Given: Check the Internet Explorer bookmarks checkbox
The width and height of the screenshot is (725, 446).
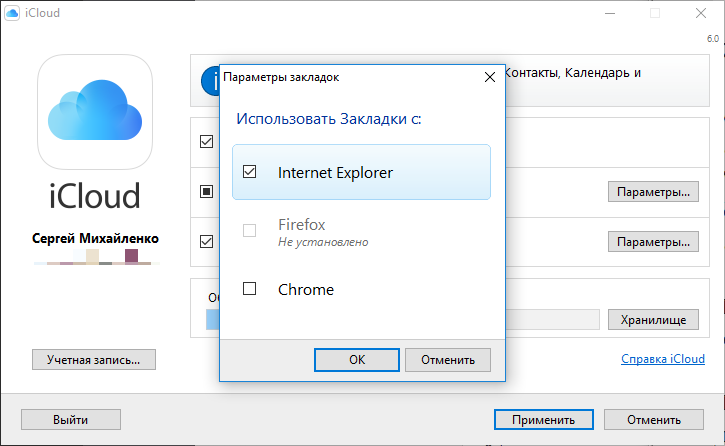Looking at the screenshot, I should [x=249, y=172].
